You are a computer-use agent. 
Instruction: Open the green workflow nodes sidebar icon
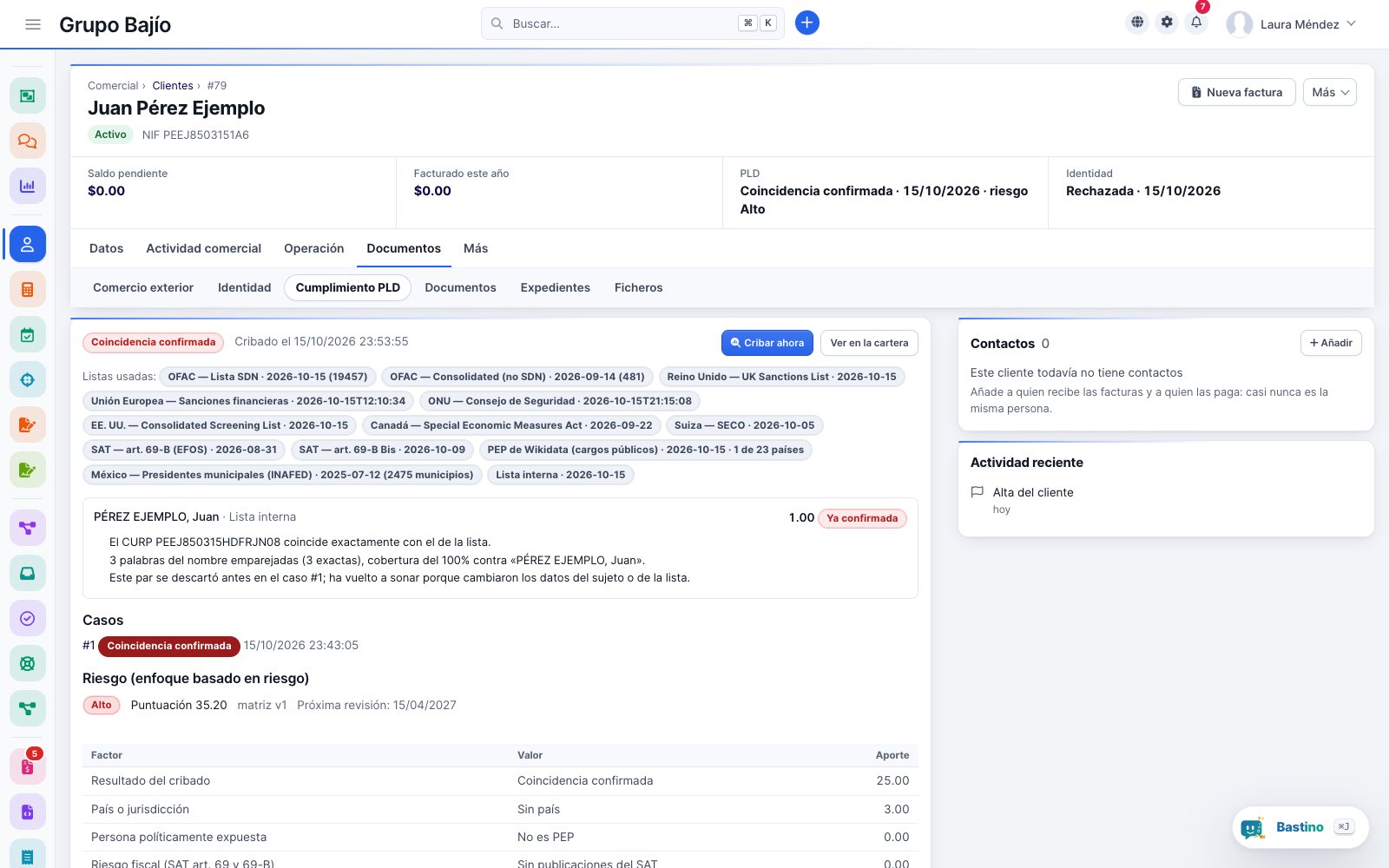pyautogui.click(x=28, y=708)
